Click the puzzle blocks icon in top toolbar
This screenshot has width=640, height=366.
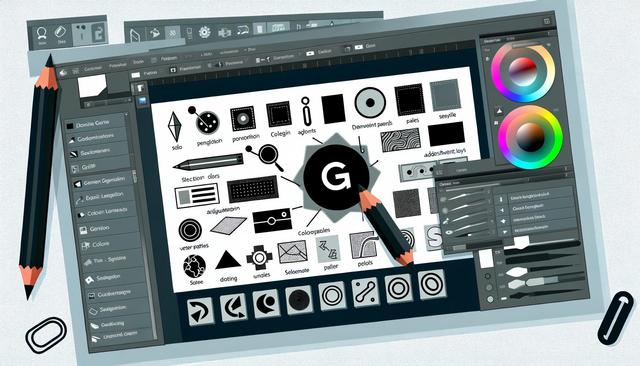click(224, 32)
